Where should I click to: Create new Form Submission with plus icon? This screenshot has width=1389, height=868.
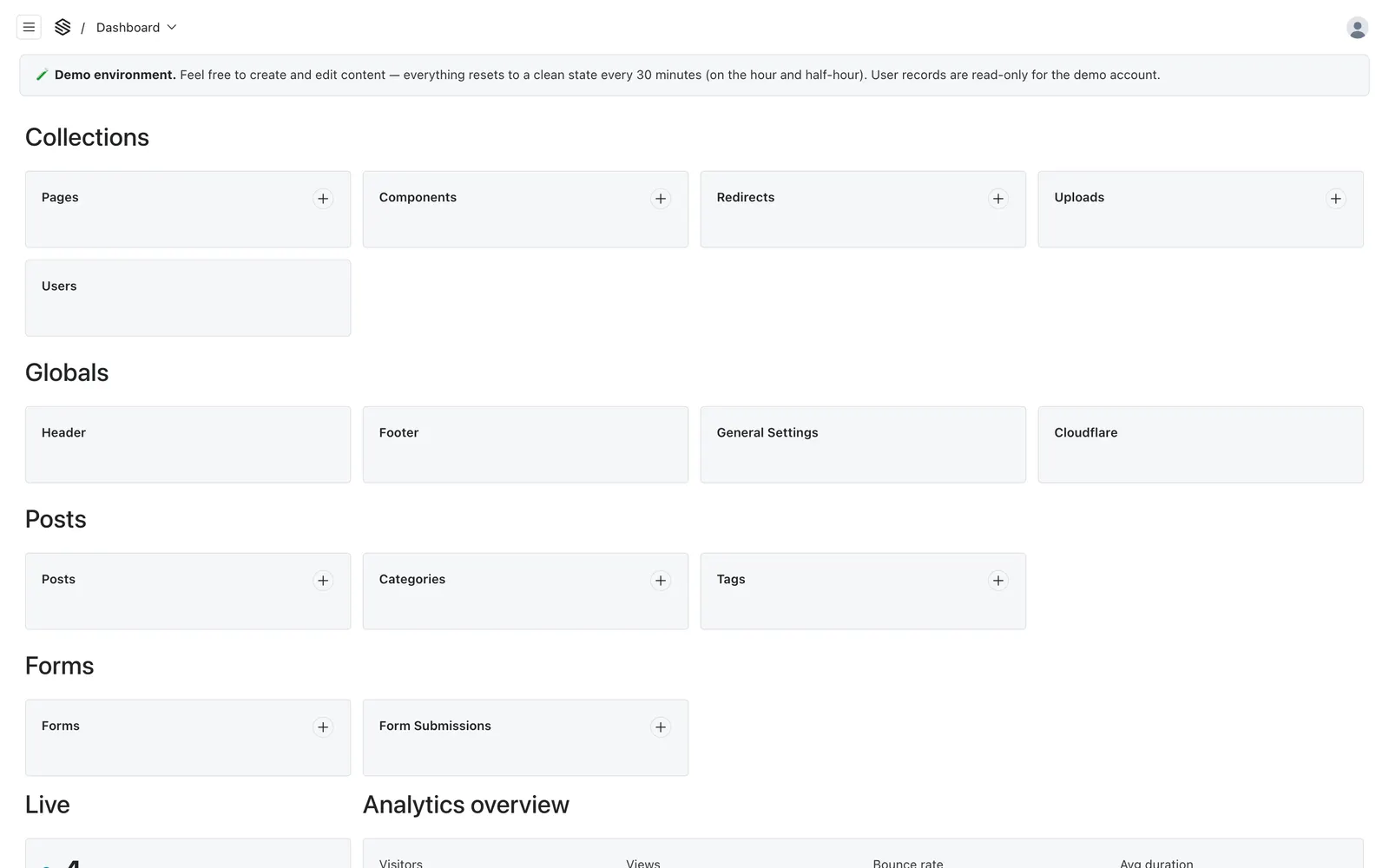[661, 727]
